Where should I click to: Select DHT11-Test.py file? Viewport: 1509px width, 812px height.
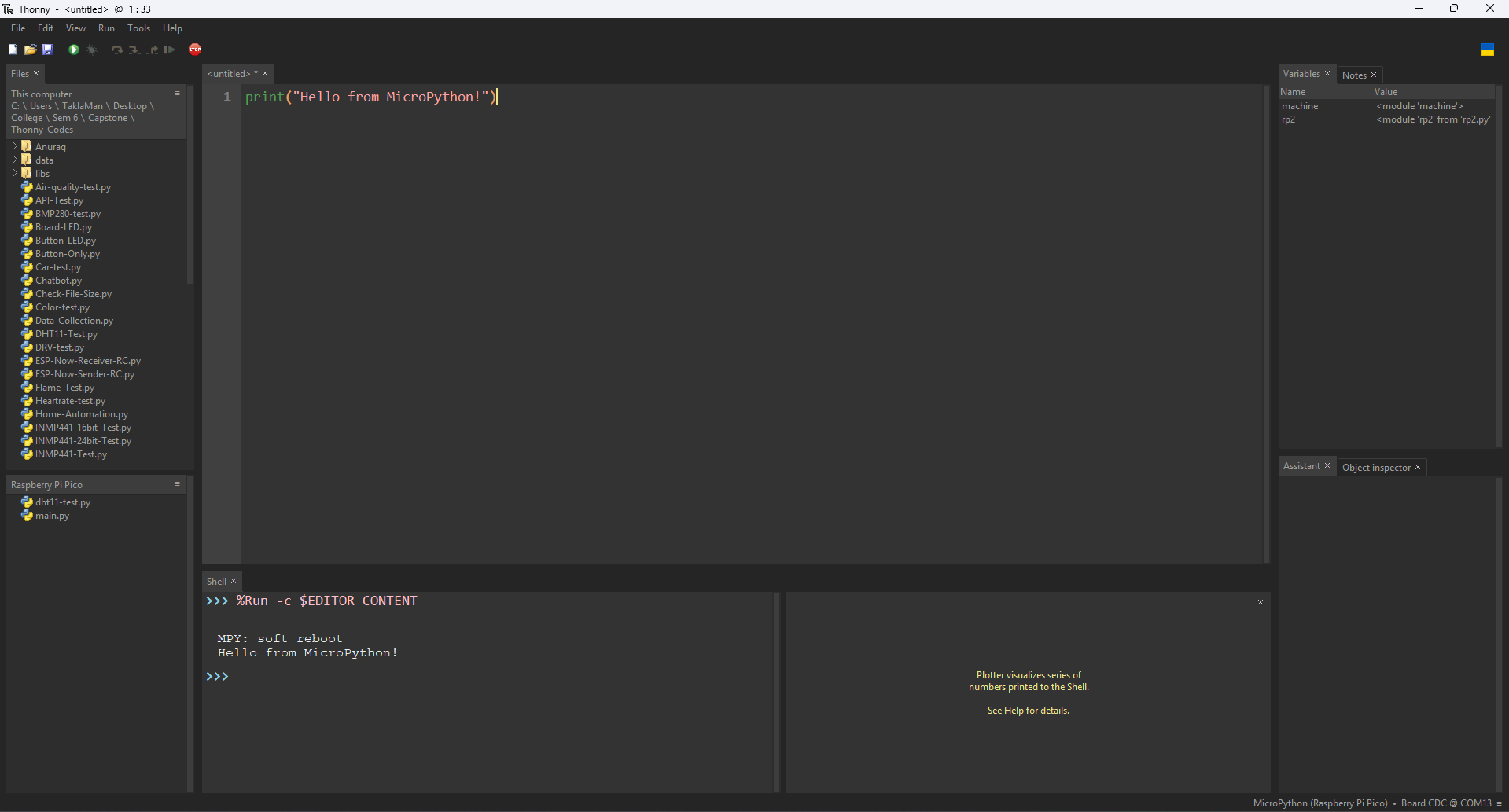click(x=66, y=334)
